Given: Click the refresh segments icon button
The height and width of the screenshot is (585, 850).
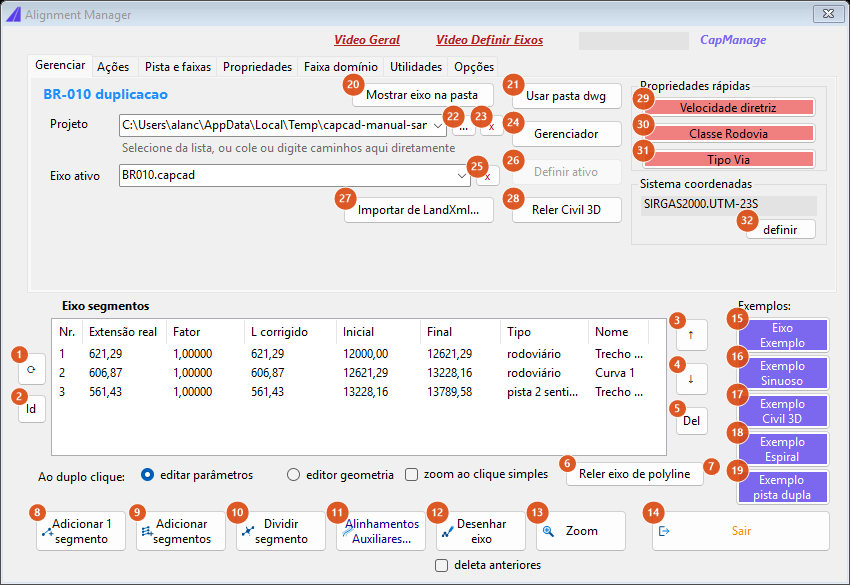Looking at the screenshot, I should (x=31, y=369).
